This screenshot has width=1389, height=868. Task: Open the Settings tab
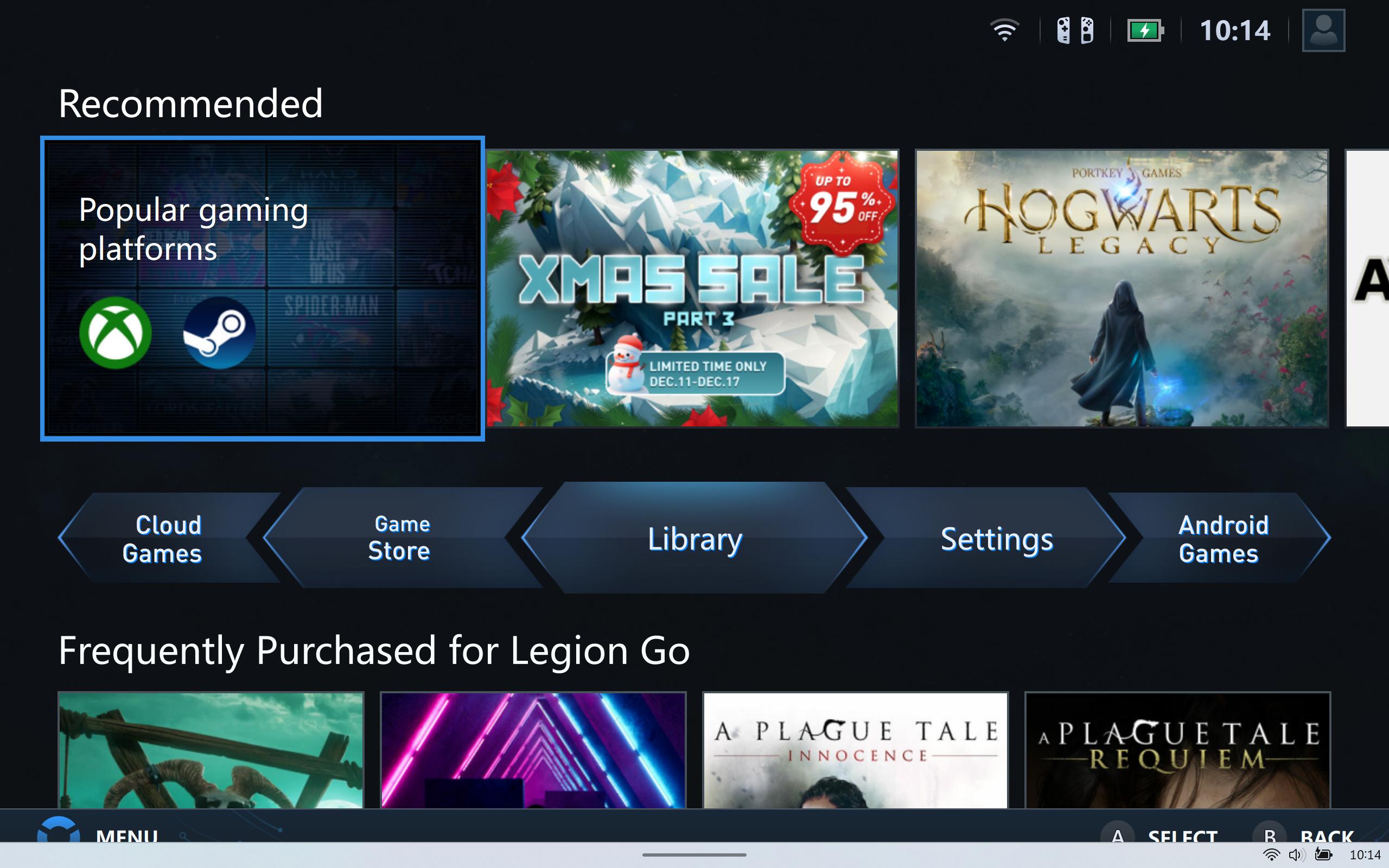pos(996,538)
